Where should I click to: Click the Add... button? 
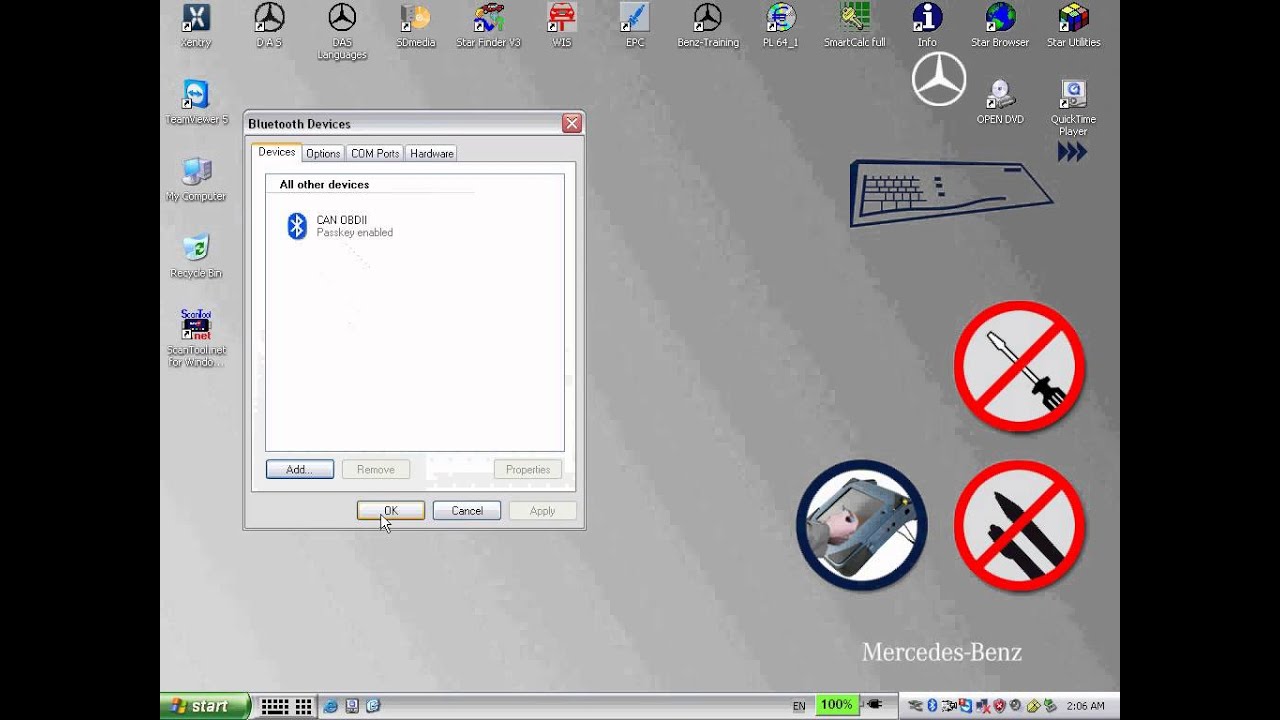[300, 469]
